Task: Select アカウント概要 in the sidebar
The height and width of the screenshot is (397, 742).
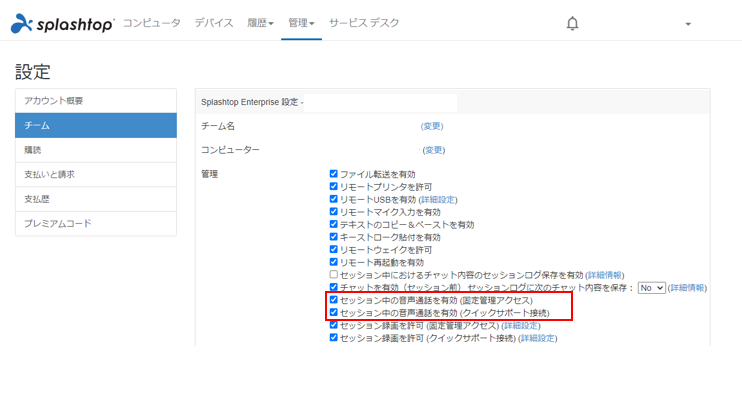Action: tap(96, 101)
